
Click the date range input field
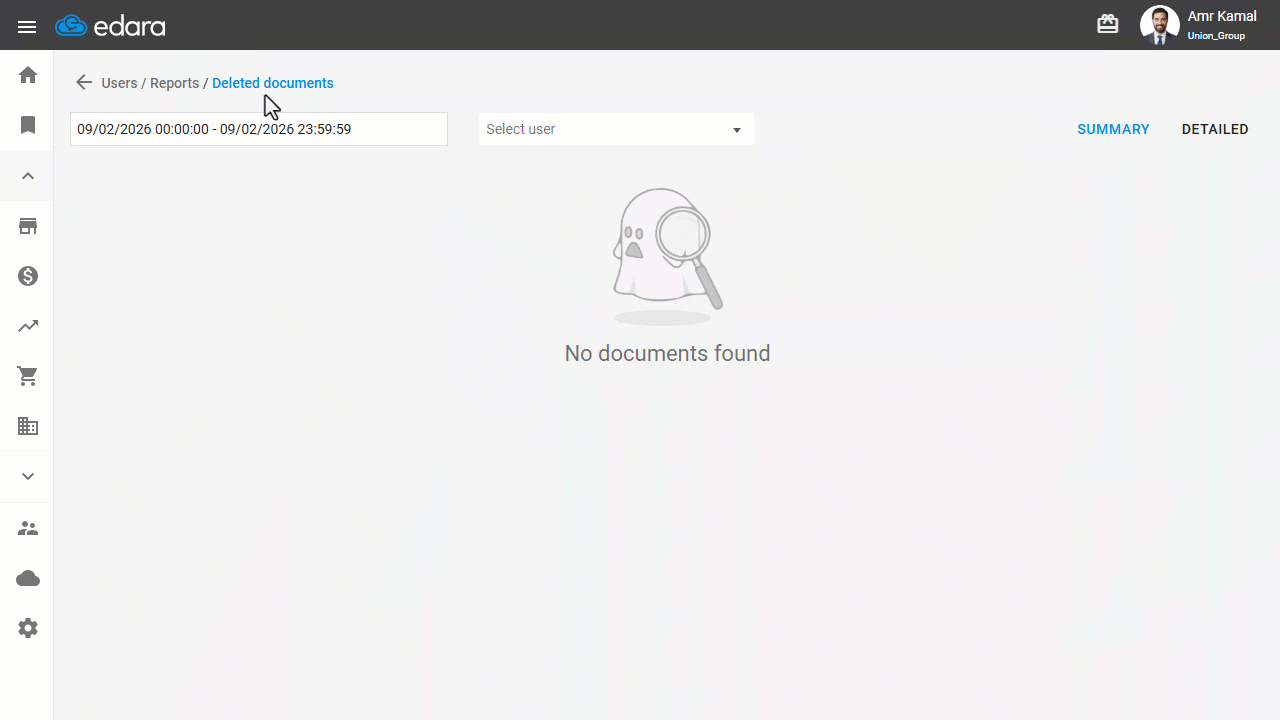point(259,129)
